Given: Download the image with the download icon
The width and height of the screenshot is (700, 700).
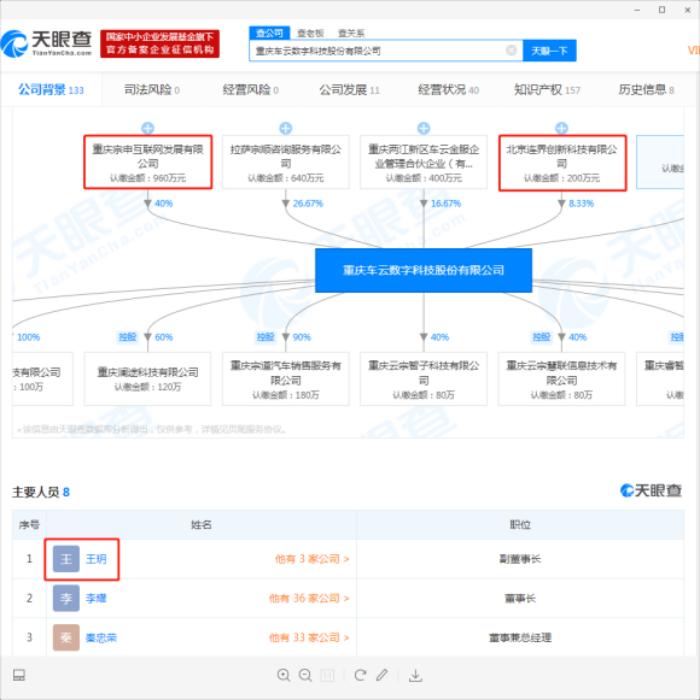Looking at the screenshot, I should (415, 675).
